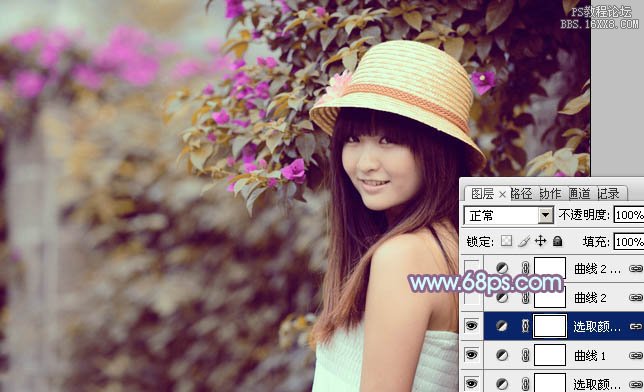Select the 曲线 2 layer name
The width and height of the screenshot is (644, 392).
click(590, 297)
